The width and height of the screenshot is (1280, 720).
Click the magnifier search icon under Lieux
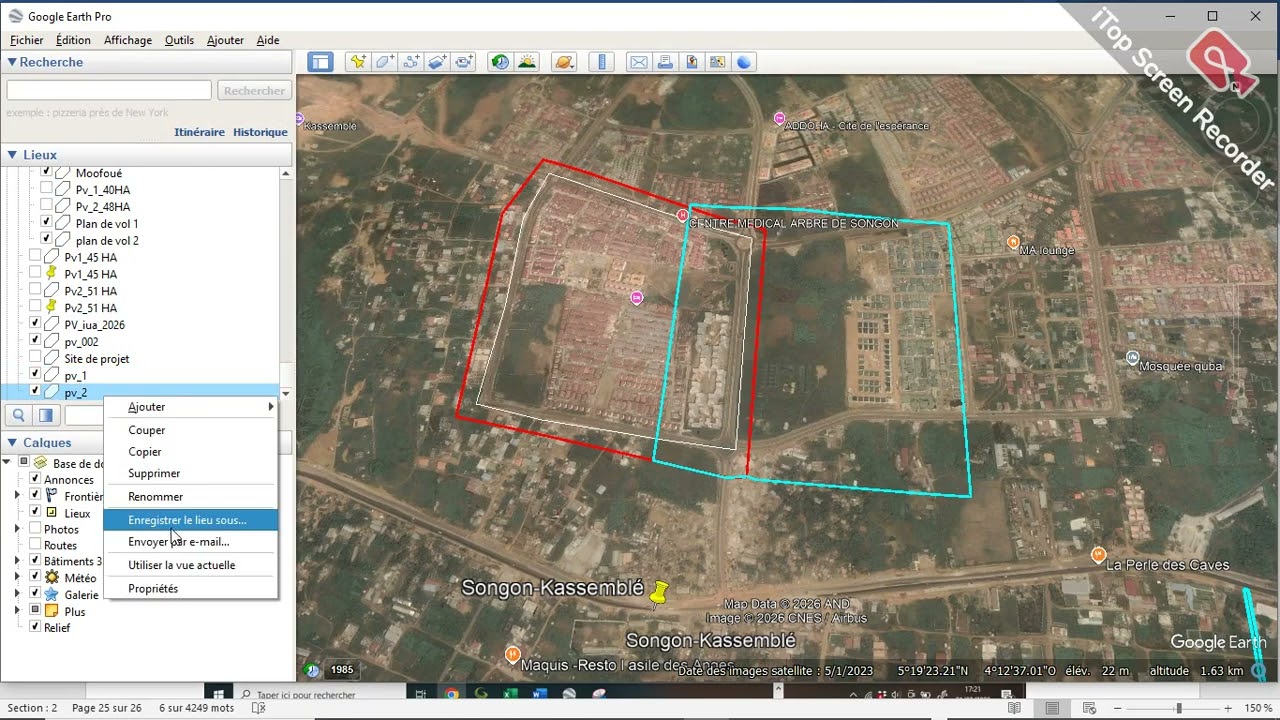coord(18,415)
